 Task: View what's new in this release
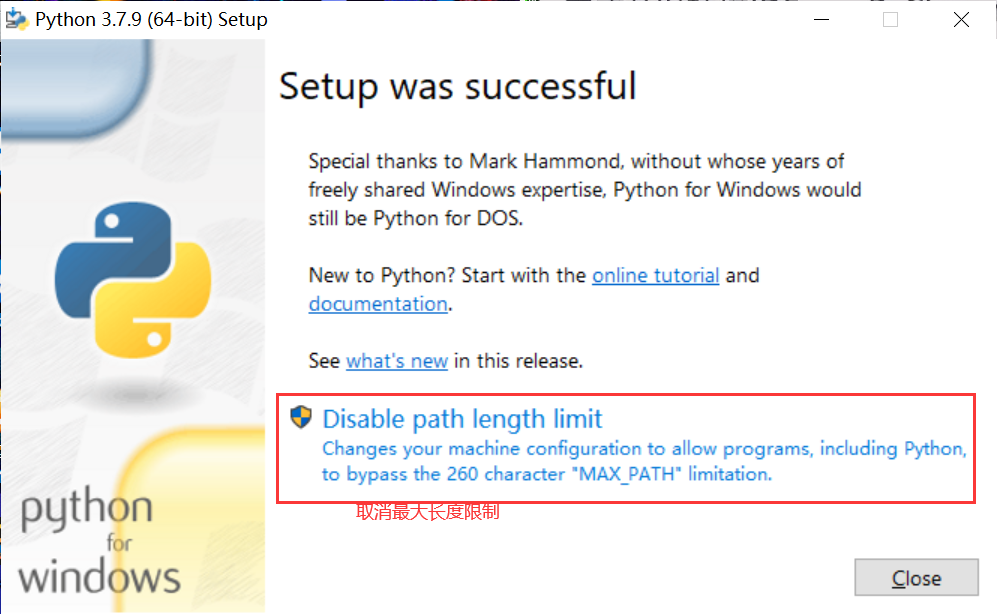pos(396,361)
